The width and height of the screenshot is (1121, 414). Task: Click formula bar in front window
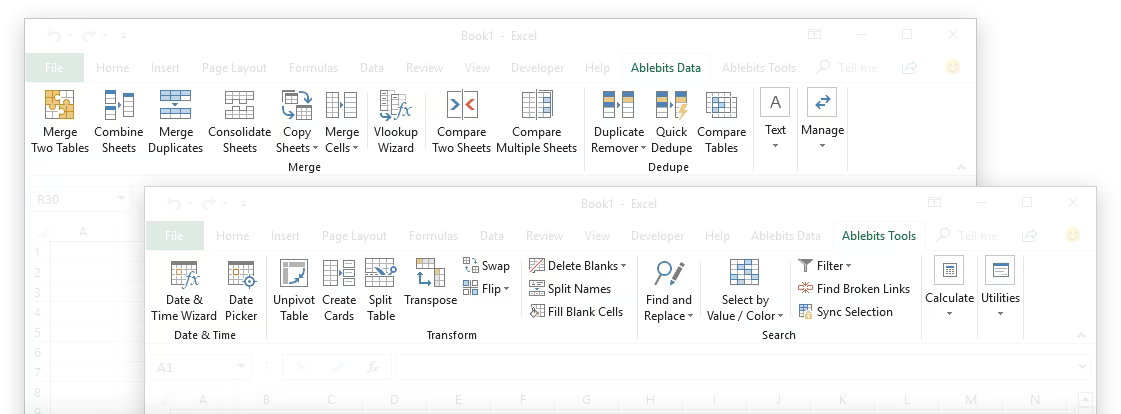735,367
